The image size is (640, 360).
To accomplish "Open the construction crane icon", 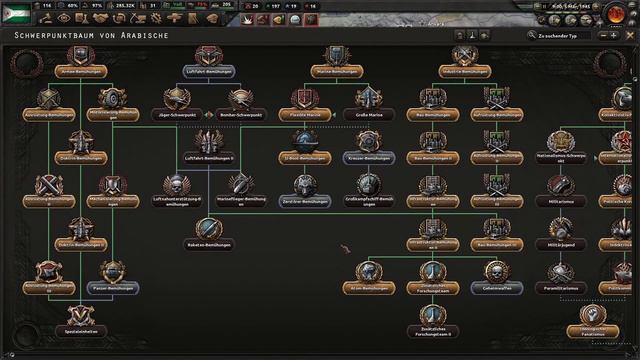I will 138,18.
